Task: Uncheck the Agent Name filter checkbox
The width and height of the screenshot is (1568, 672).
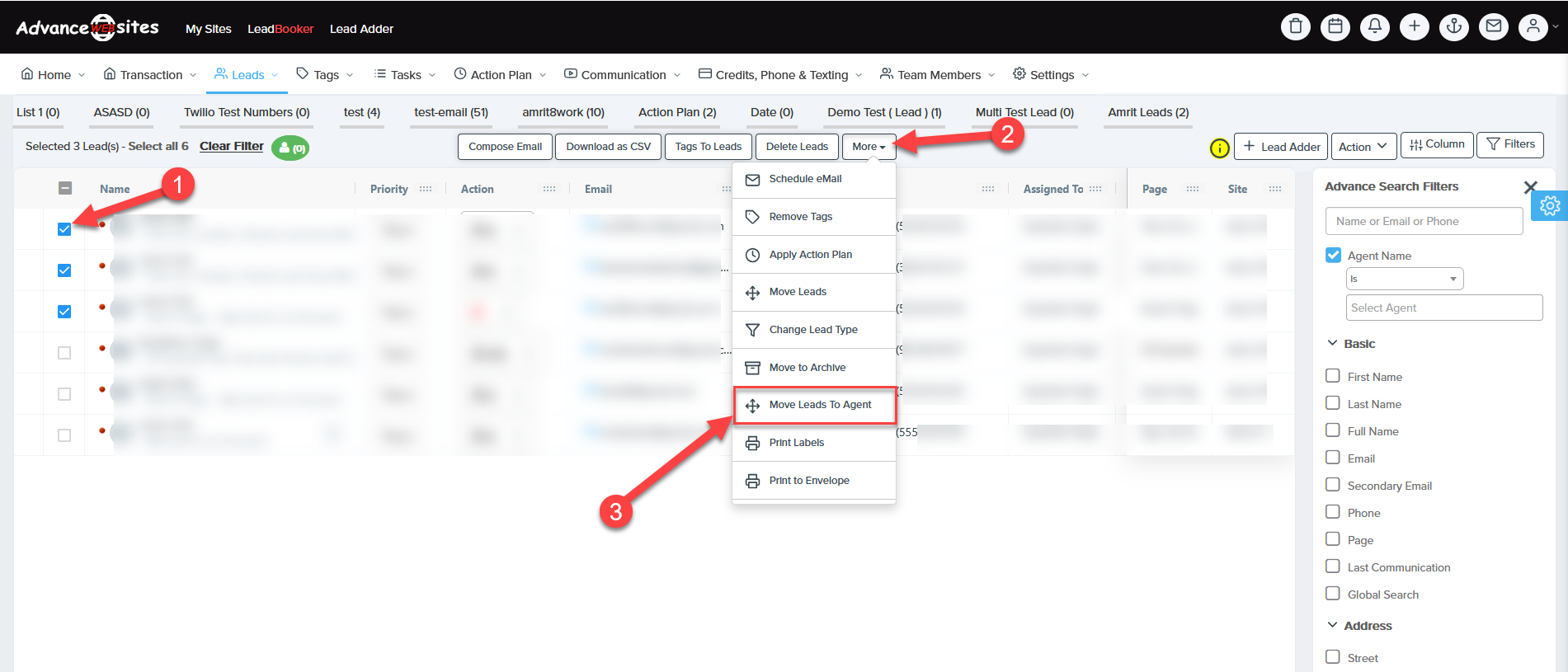Action: point(1333,255)
